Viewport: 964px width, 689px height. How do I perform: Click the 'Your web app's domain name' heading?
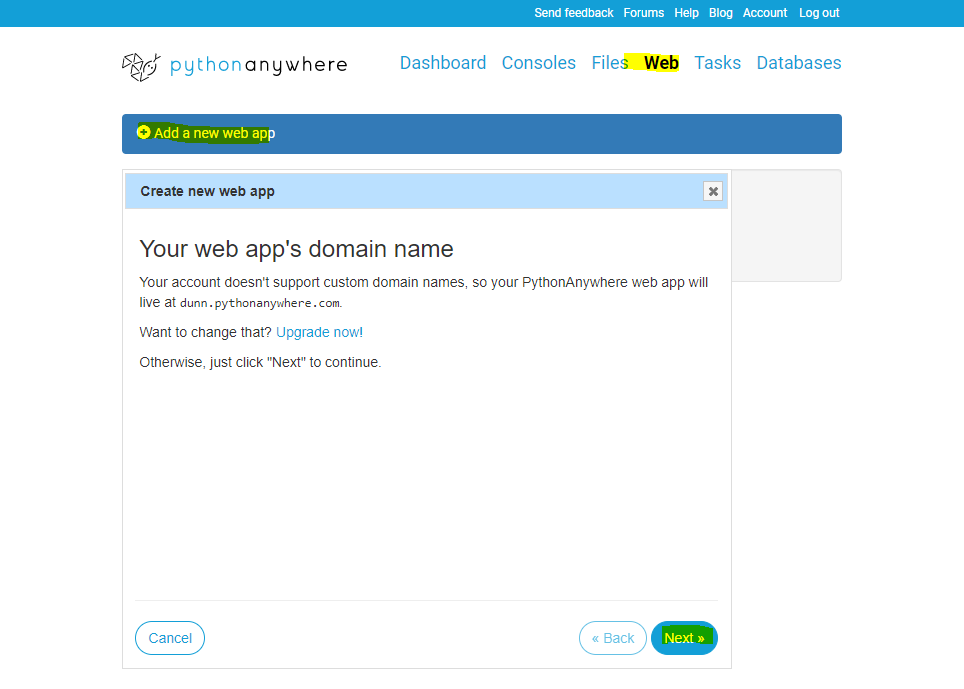(296, 249)
